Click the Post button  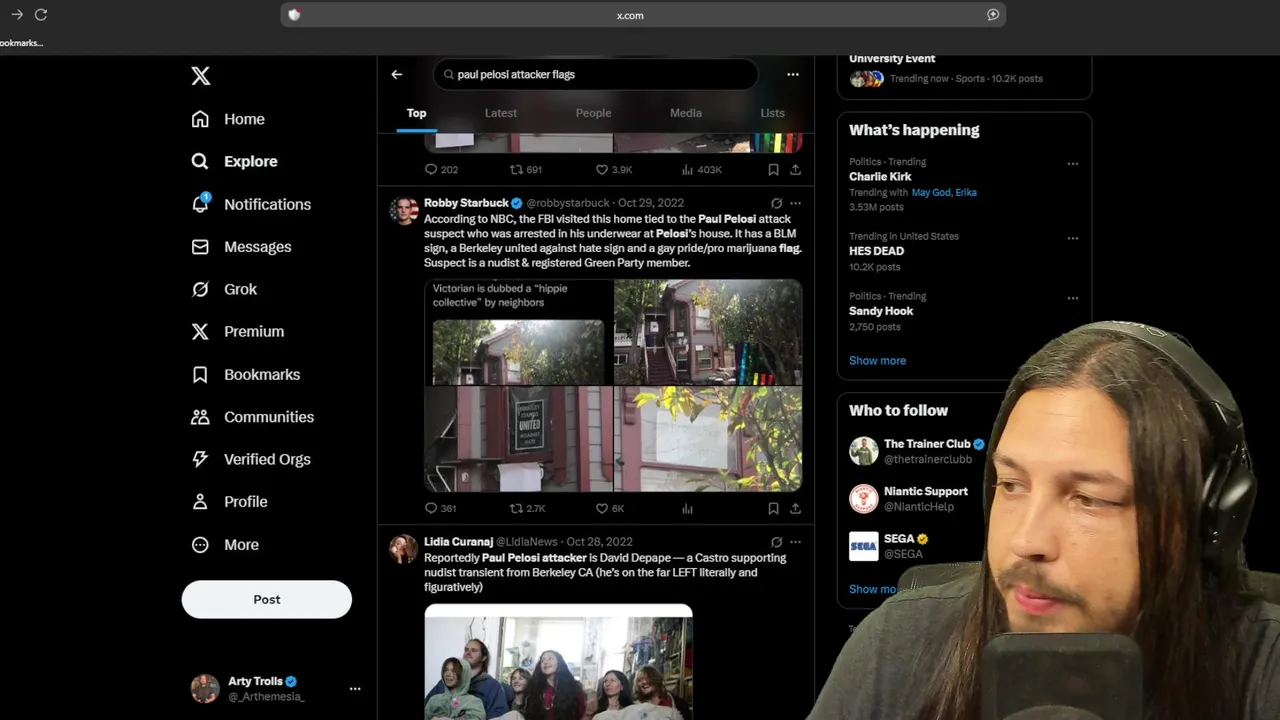pos(267,599)
